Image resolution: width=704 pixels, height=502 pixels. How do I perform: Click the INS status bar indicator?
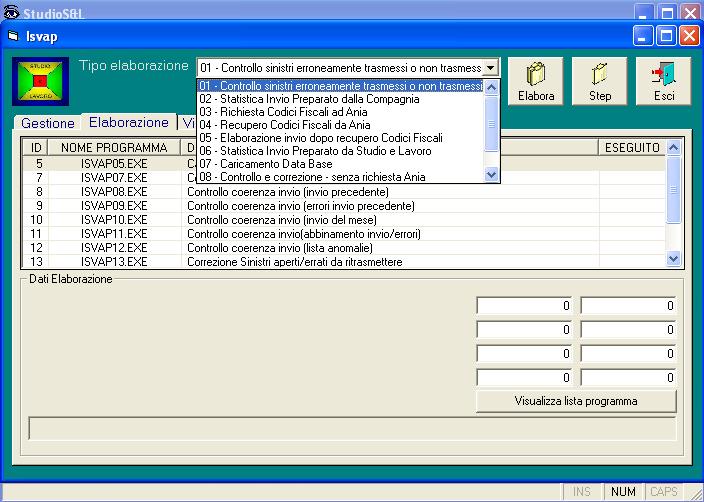[582, 492]
